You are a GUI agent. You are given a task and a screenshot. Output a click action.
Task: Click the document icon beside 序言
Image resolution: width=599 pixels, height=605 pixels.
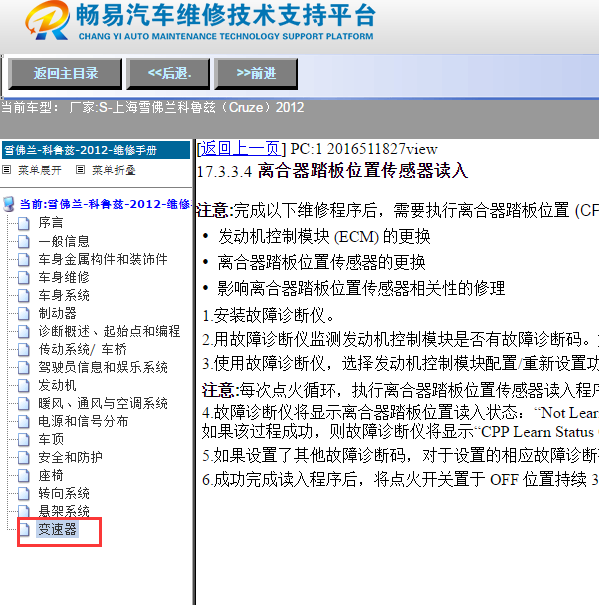(24, 223)
